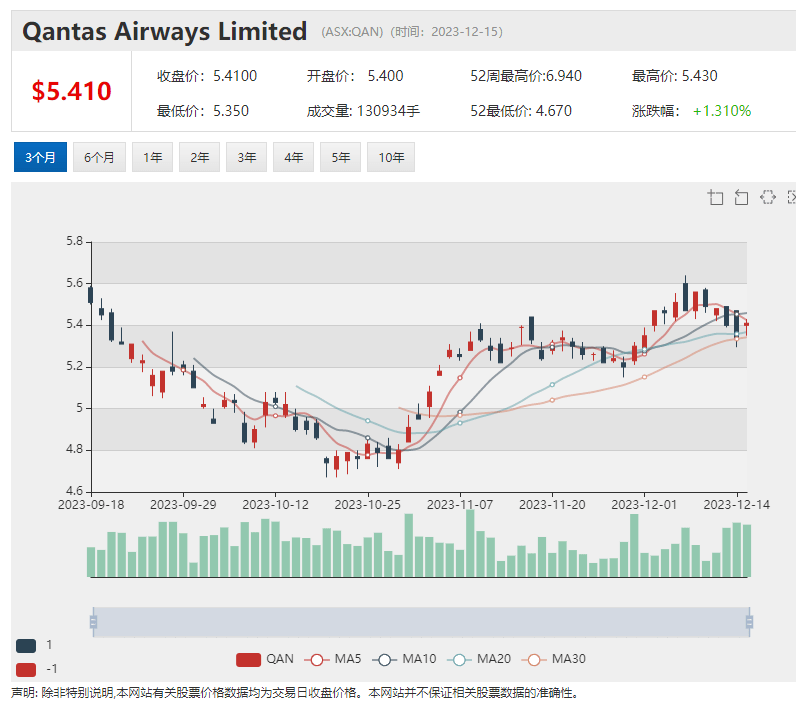Hide the MA10 line via legend

(404, 659)
